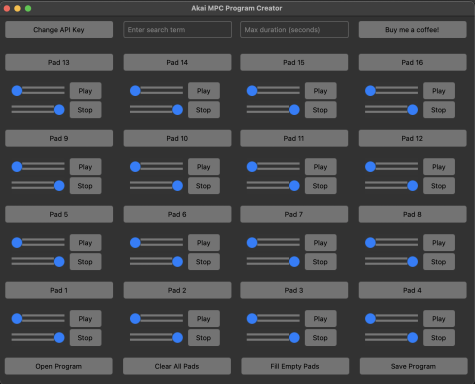Click Fill Empty Pads
The height and width of the screenshot is (384, 475).
point(295,366)
